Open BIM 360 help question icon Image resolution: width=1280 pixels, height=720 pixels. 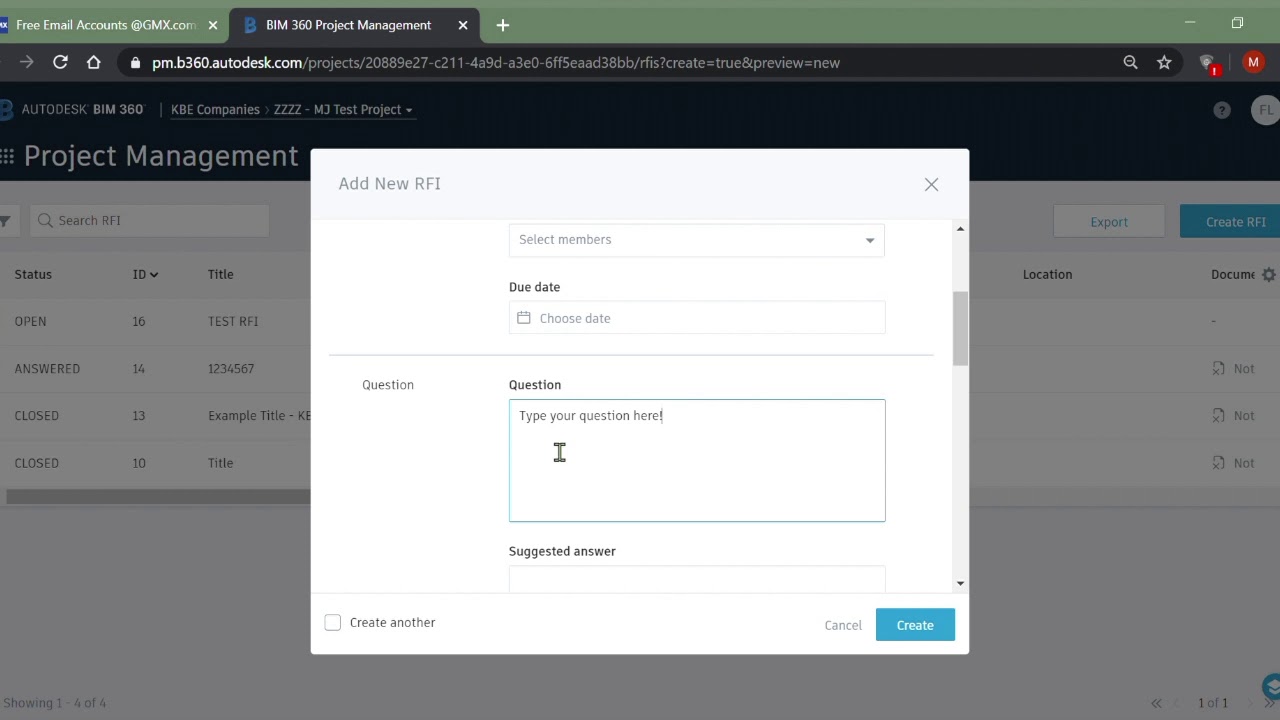(1222, 110)
